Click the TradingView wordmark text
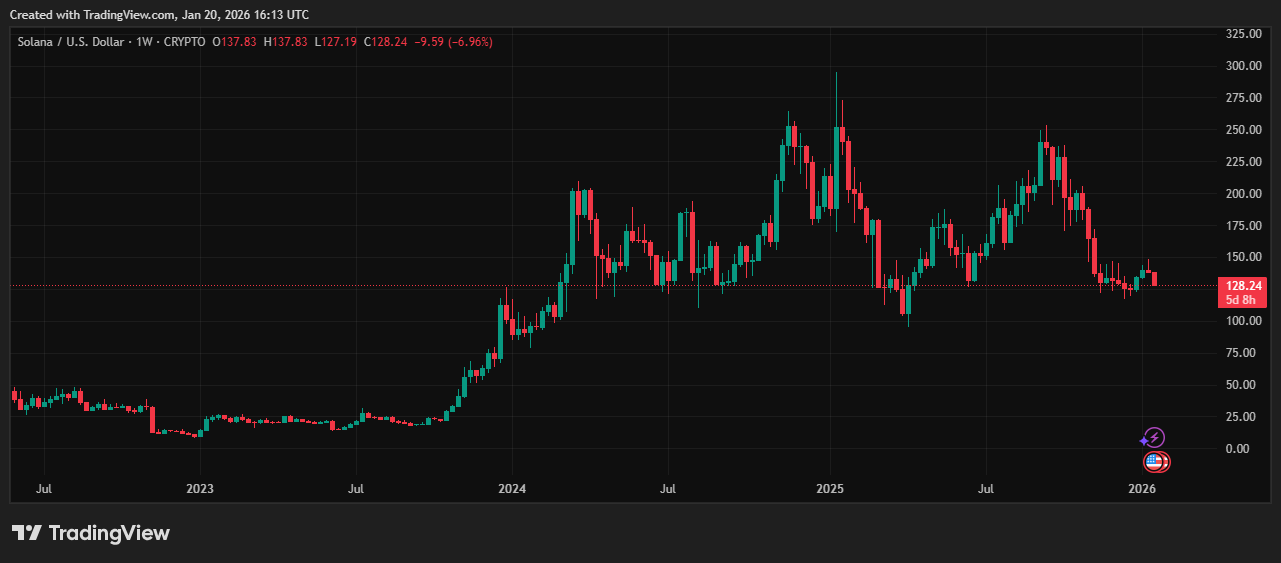Image resolution: width=1281 pixels, height=563 pixels. tap(109, 533)
